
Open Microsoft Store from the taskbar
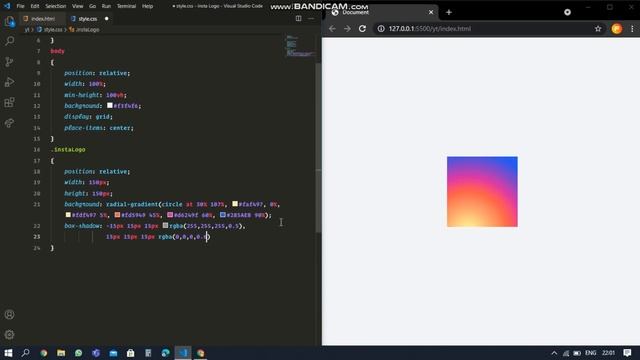coord(131,353)
